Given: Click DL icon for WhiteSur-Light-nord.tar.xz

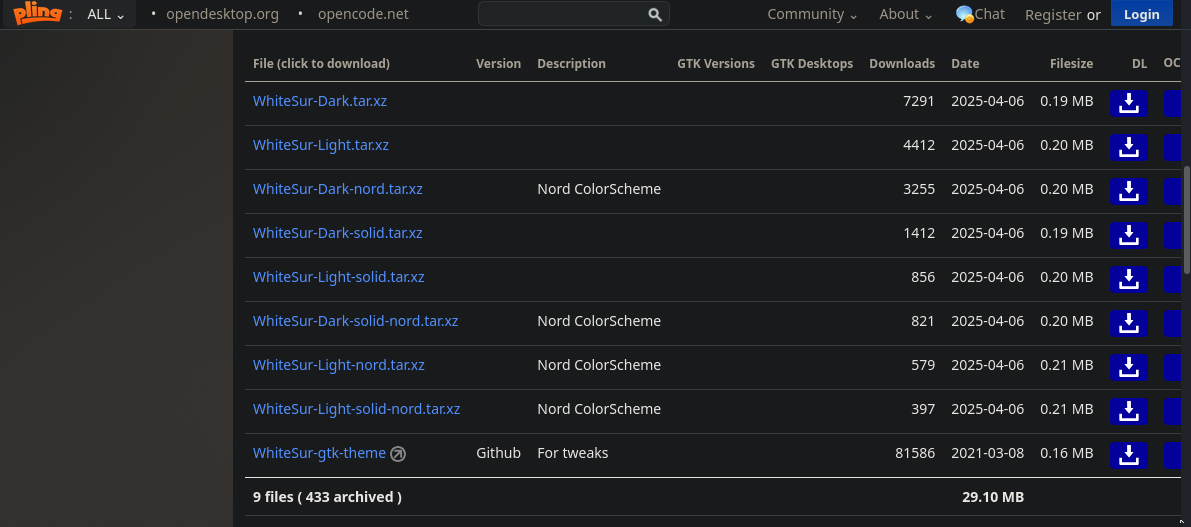Looking at the screenshot, I should click(1129, 367).
